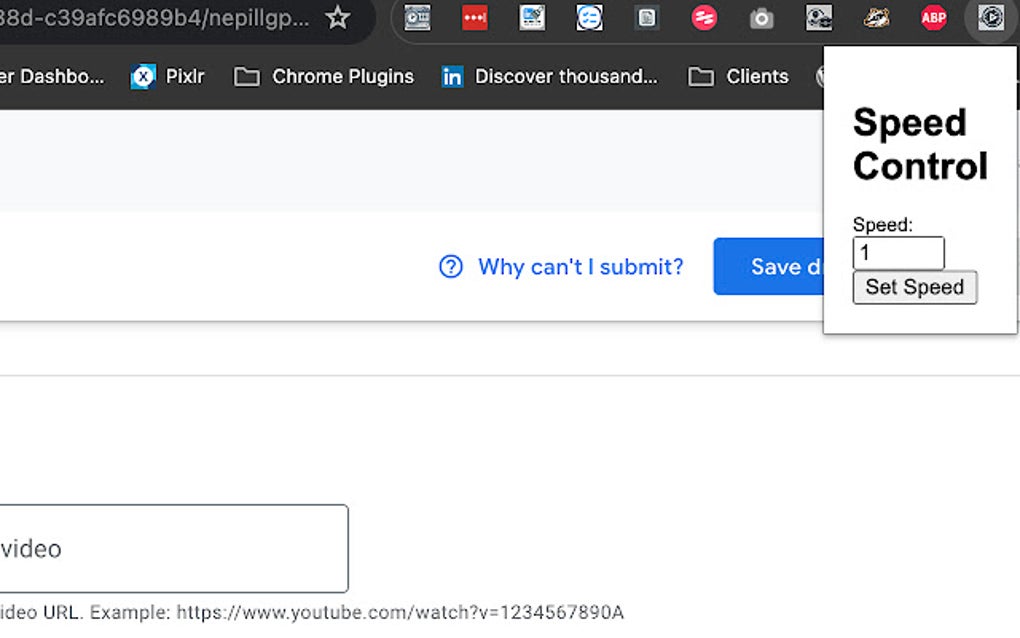The image size is (1020, 638).
Task: Open the Discover thousand LinkedIn bookmark
Action: (x=550, y=76)
